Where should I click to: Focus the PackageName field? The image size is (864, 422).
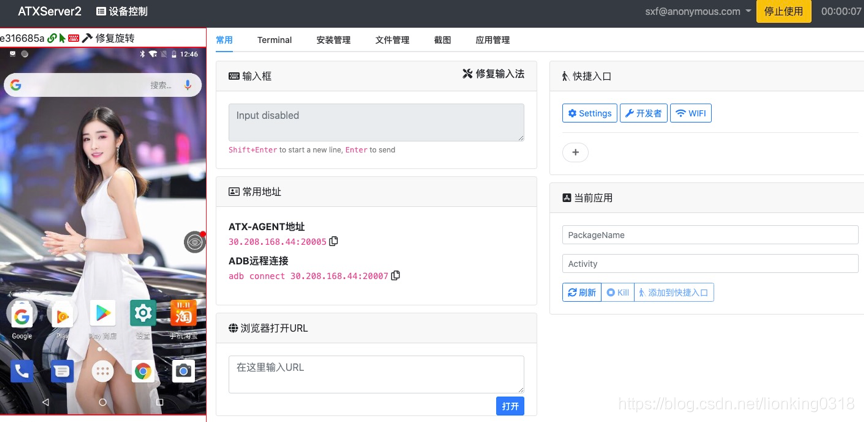tap(710, 235)
